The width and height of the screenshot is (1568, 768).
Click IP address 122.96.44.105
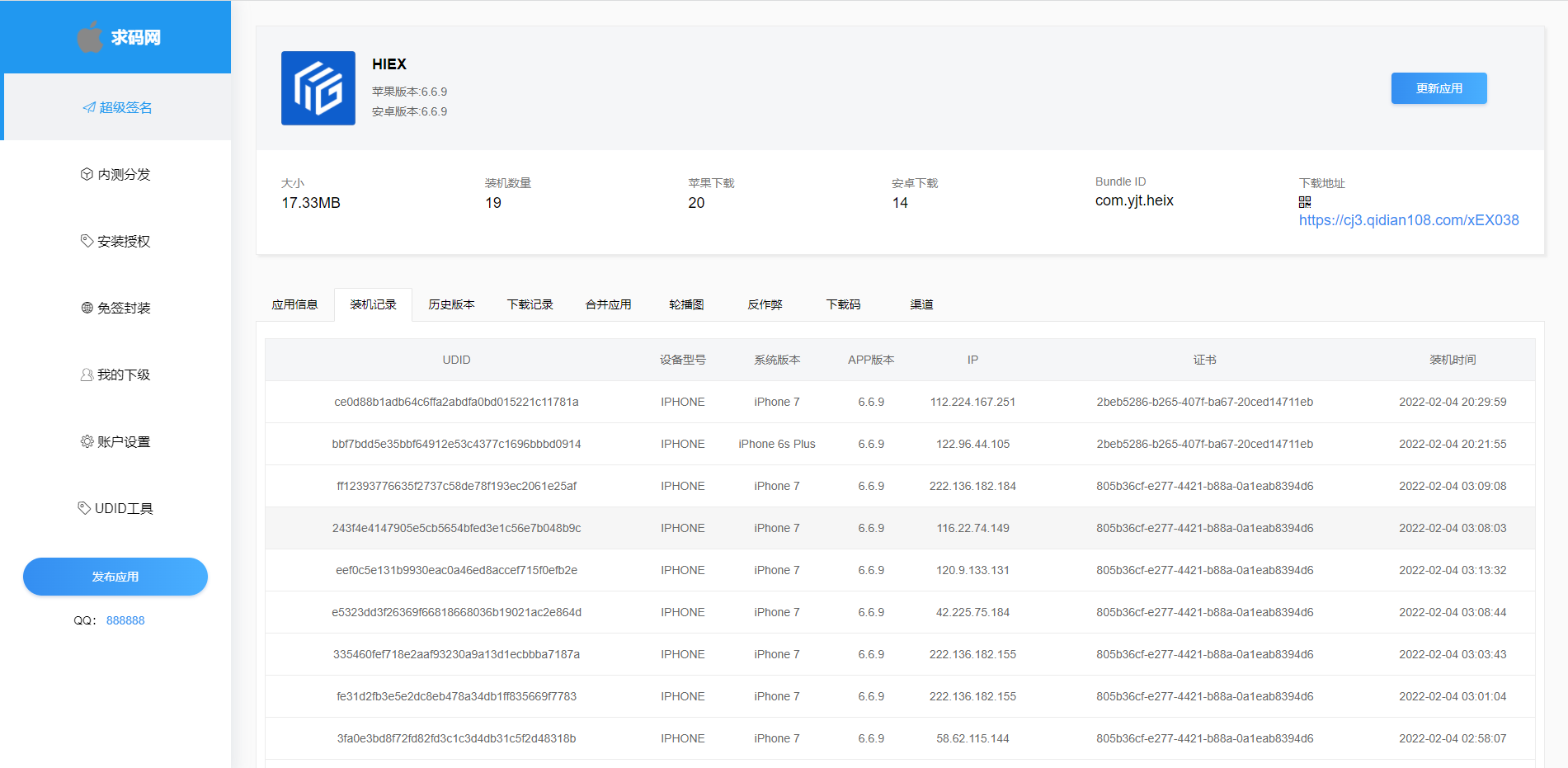coord(972,444)
